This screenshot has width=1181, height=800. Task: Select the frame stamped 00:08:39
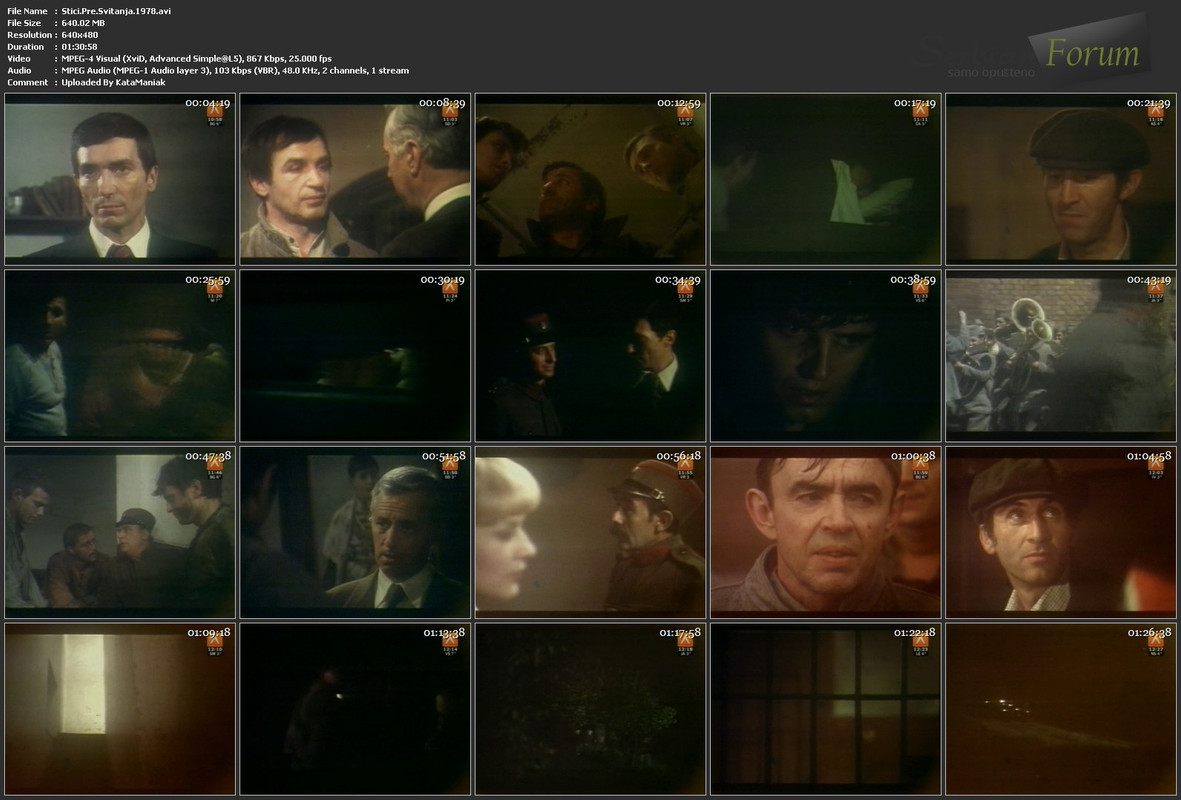pos(355,179)
